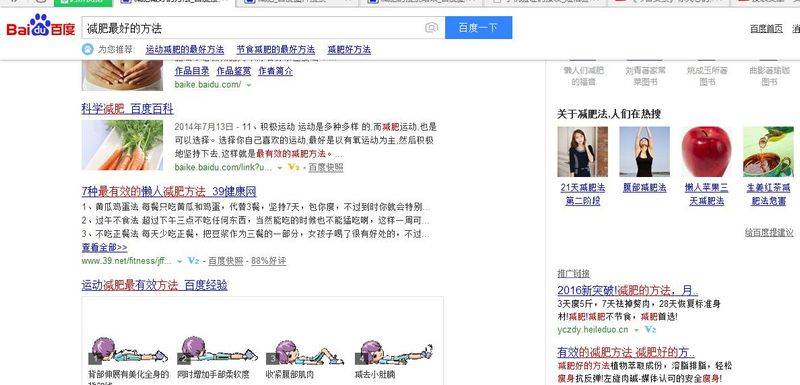Open result 7种最有效的懒人减肥方法_39健康网
800x385 pixels.
pyautogui.click(x=169, y=192)
